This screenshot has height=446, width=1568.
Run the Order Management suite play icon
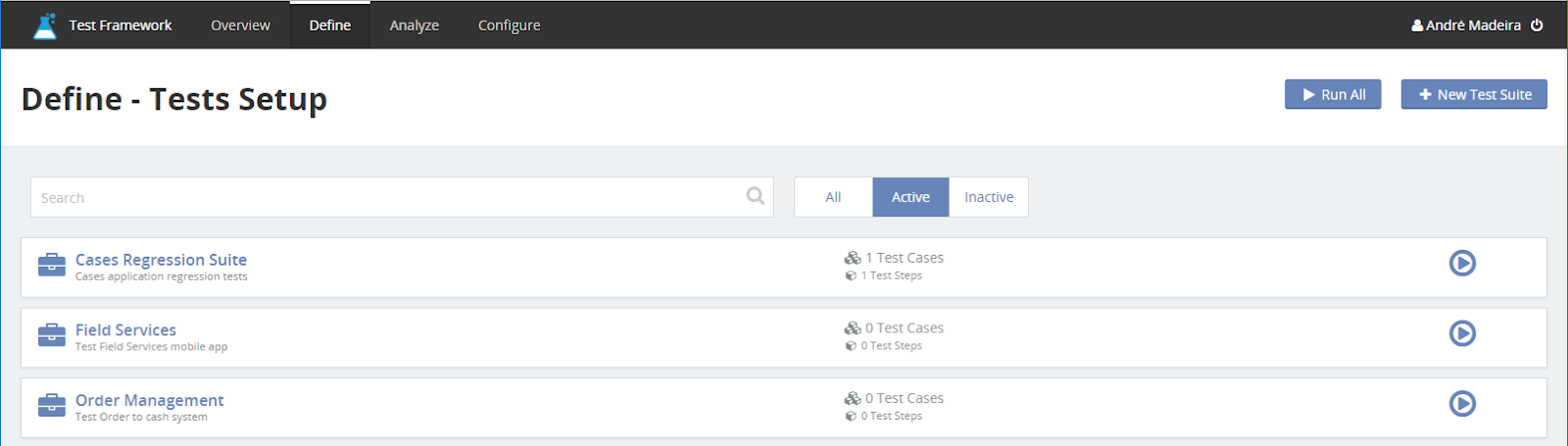pyautogui.click(x=1462, y=403)
